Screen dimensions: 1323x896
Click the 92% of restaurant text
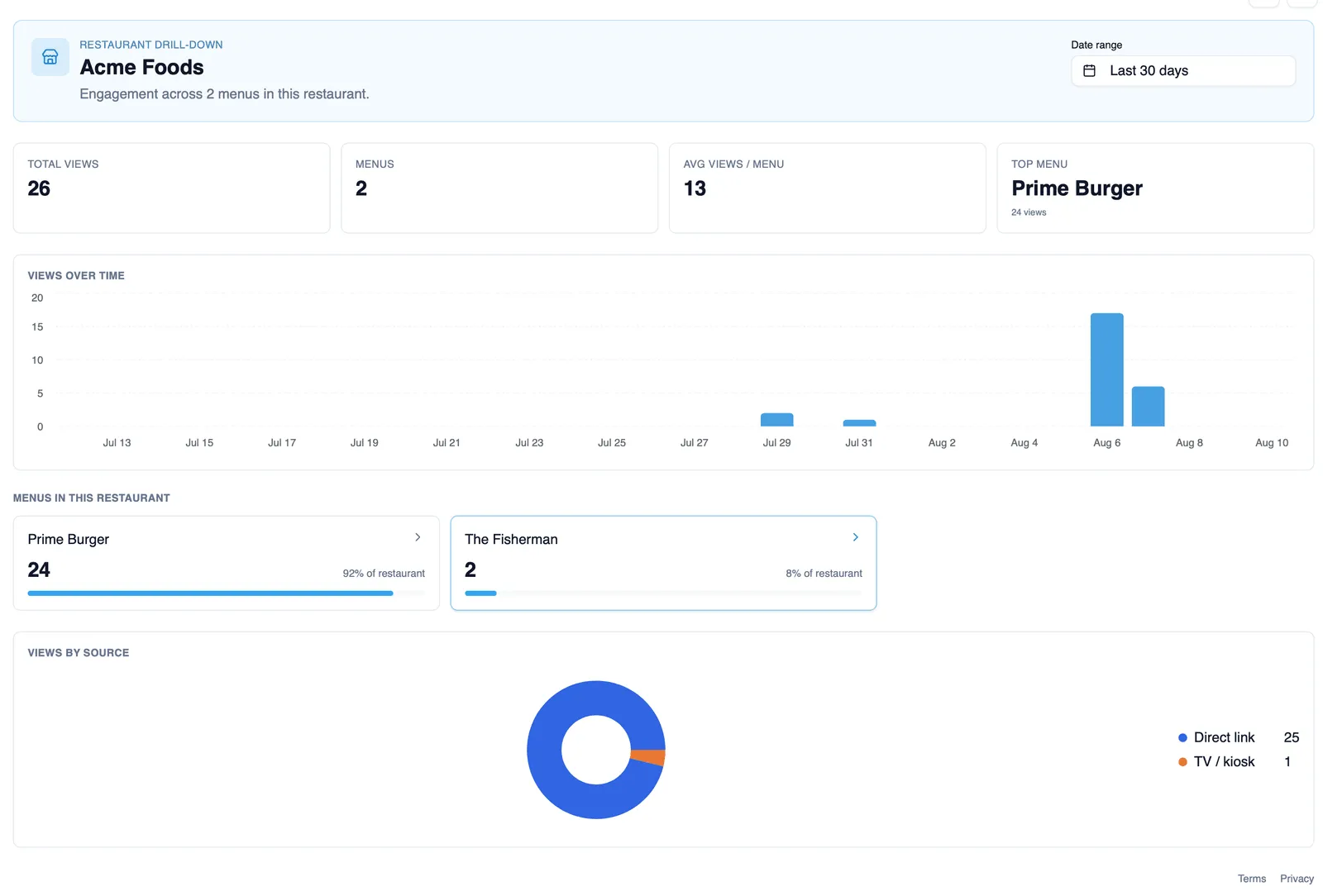[x=384, y=574]
